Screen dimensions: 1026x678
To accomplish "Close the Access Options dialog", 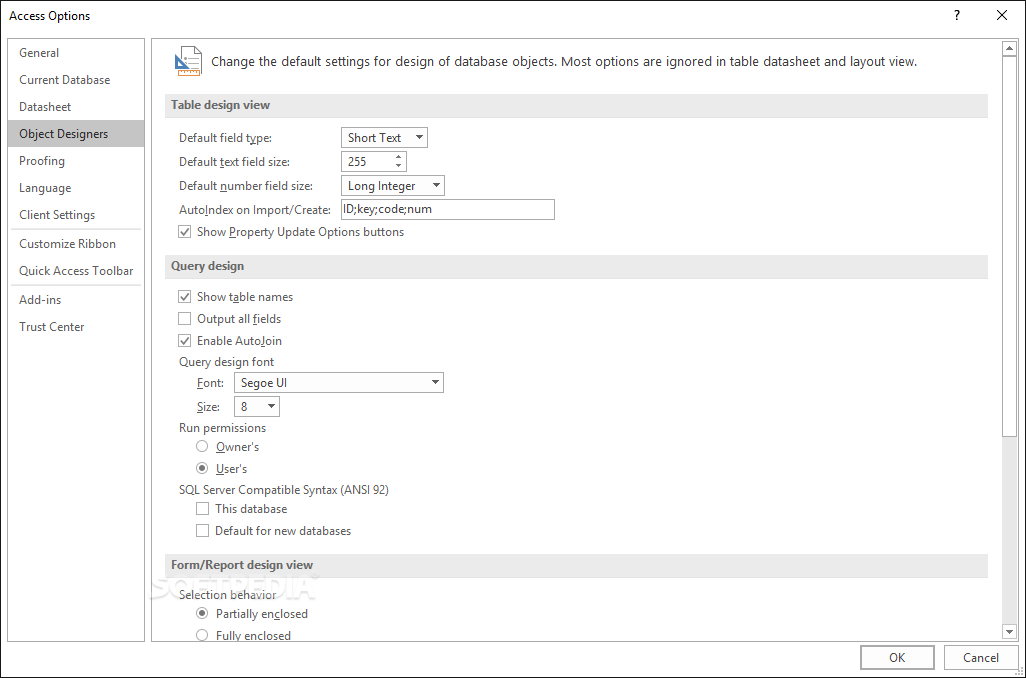I will pos(1002,15).
